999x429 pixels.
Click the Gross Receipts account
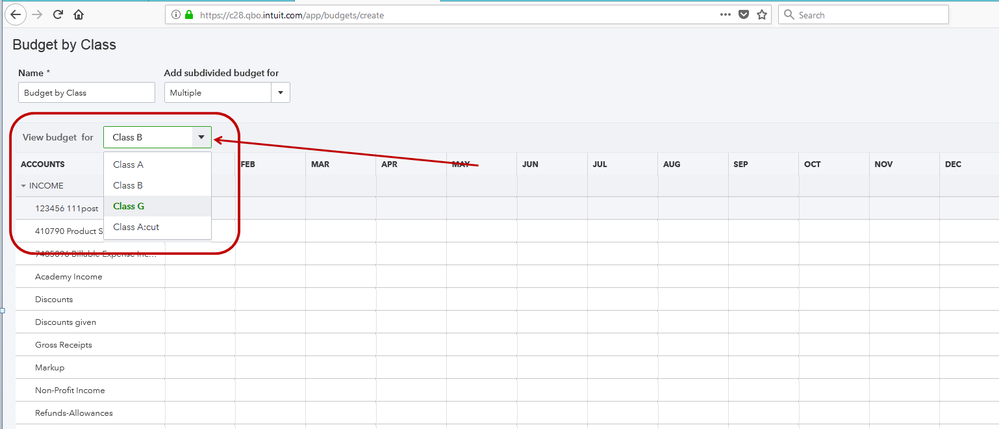[x=64, y=345]
